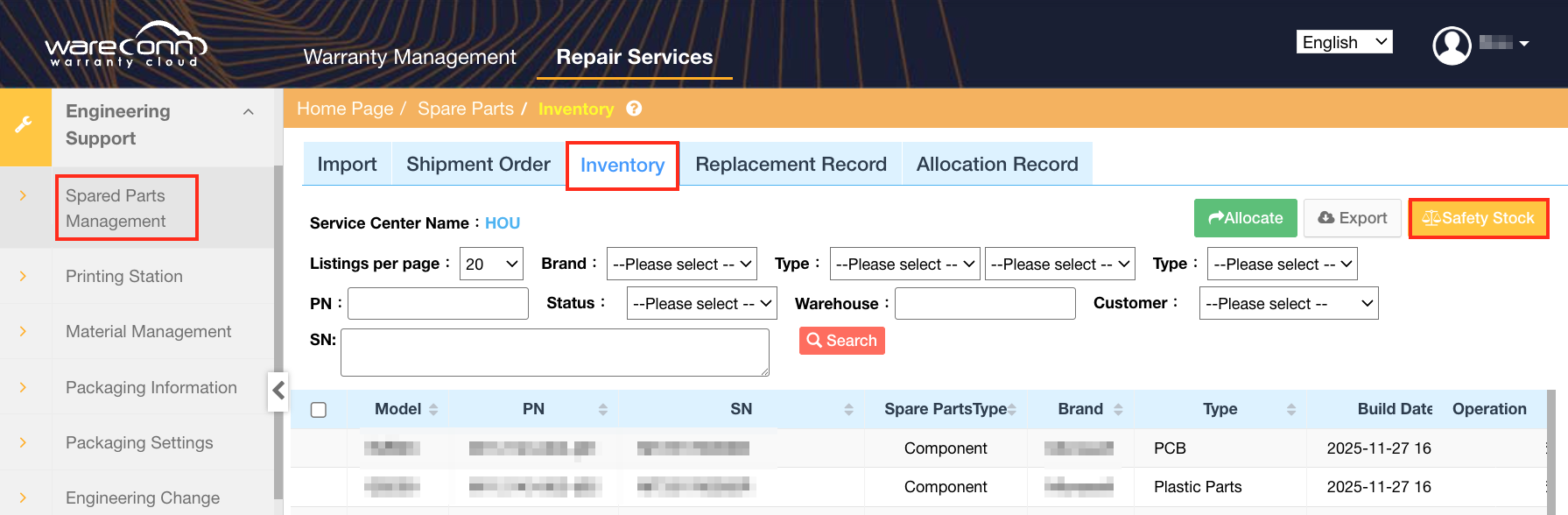Click the green Allocate button
This screenshot has height=515, width=1568.
point(1245,218)
